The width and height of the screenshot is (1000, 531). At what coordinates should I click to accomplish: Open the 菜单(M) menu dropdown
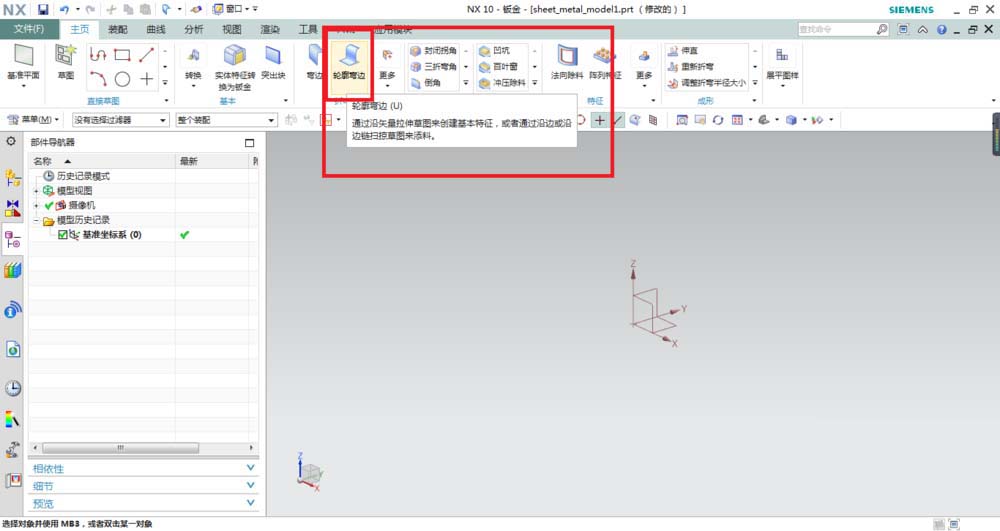pos(33,120)
